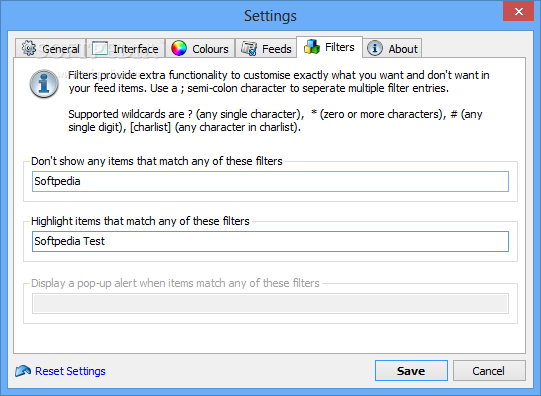Click the "Don't show" filter field containing Softpedia
Viewport: 541px width, 396px height.
coord(270,181)
